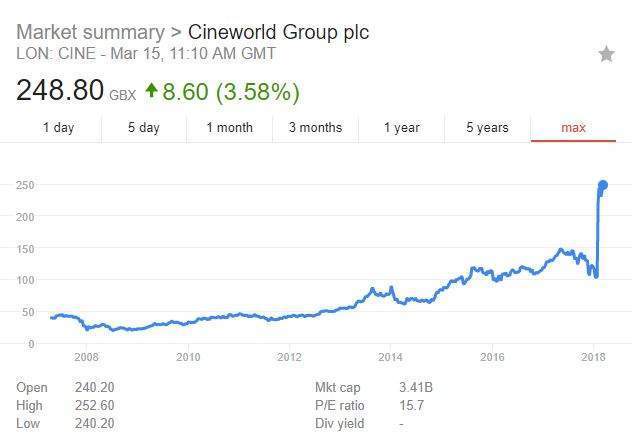Click the High value 252.60

(93, 405)
